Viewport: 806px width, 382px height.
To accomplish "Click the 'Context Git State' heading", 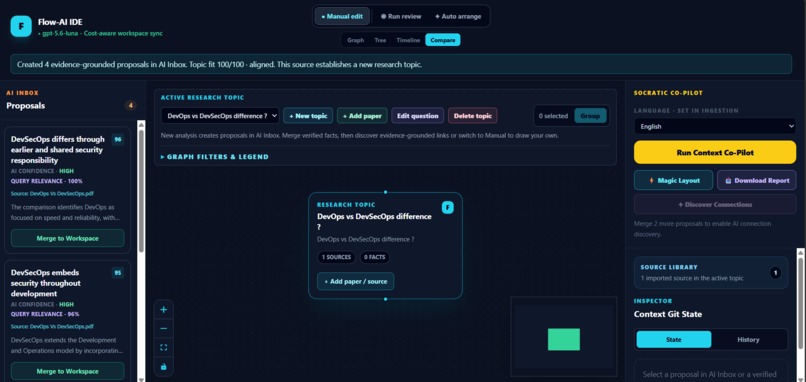I will point(668,314).
